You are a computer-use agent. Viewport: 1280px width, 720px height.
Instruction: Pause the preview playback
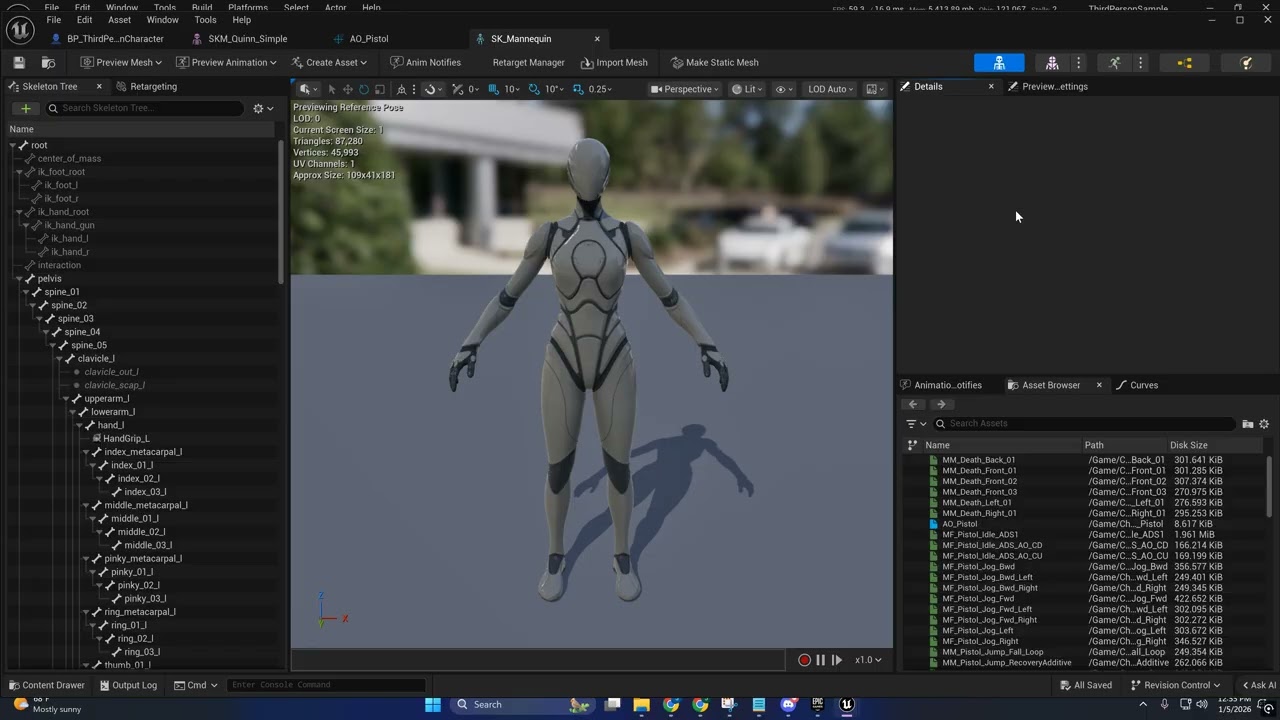(820, 660)
